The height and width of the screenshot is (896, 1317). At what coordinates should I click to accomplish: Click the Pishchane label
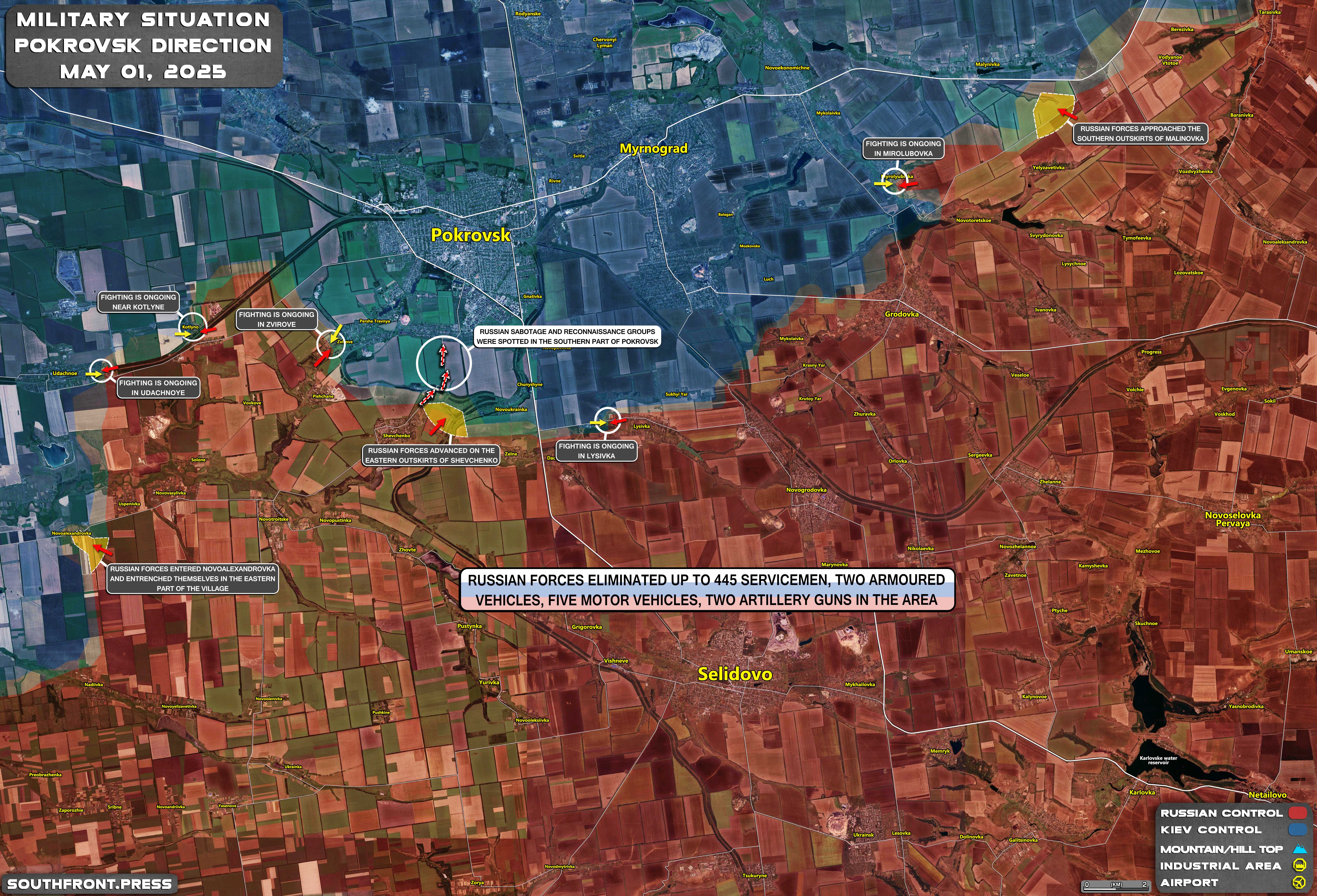pos(323,396)
